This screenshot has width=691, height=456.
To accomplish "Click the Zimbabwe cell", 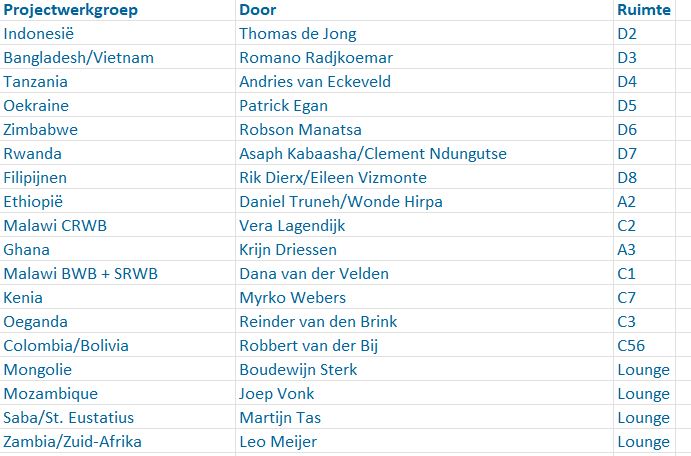I will (x=41, y=130).
